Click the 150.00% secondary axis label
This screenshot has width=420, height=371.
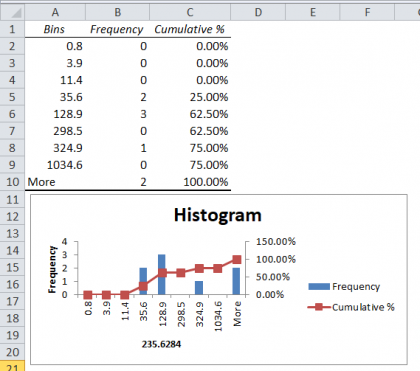[x=276, y=242]
